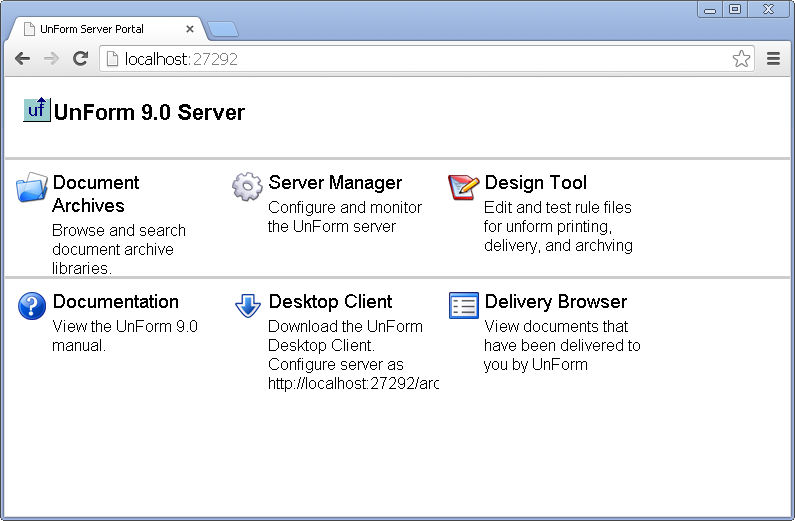This screenshot has height=521, width=795.
Task: Open the Design Tool heading link
Action: [535, 182]
